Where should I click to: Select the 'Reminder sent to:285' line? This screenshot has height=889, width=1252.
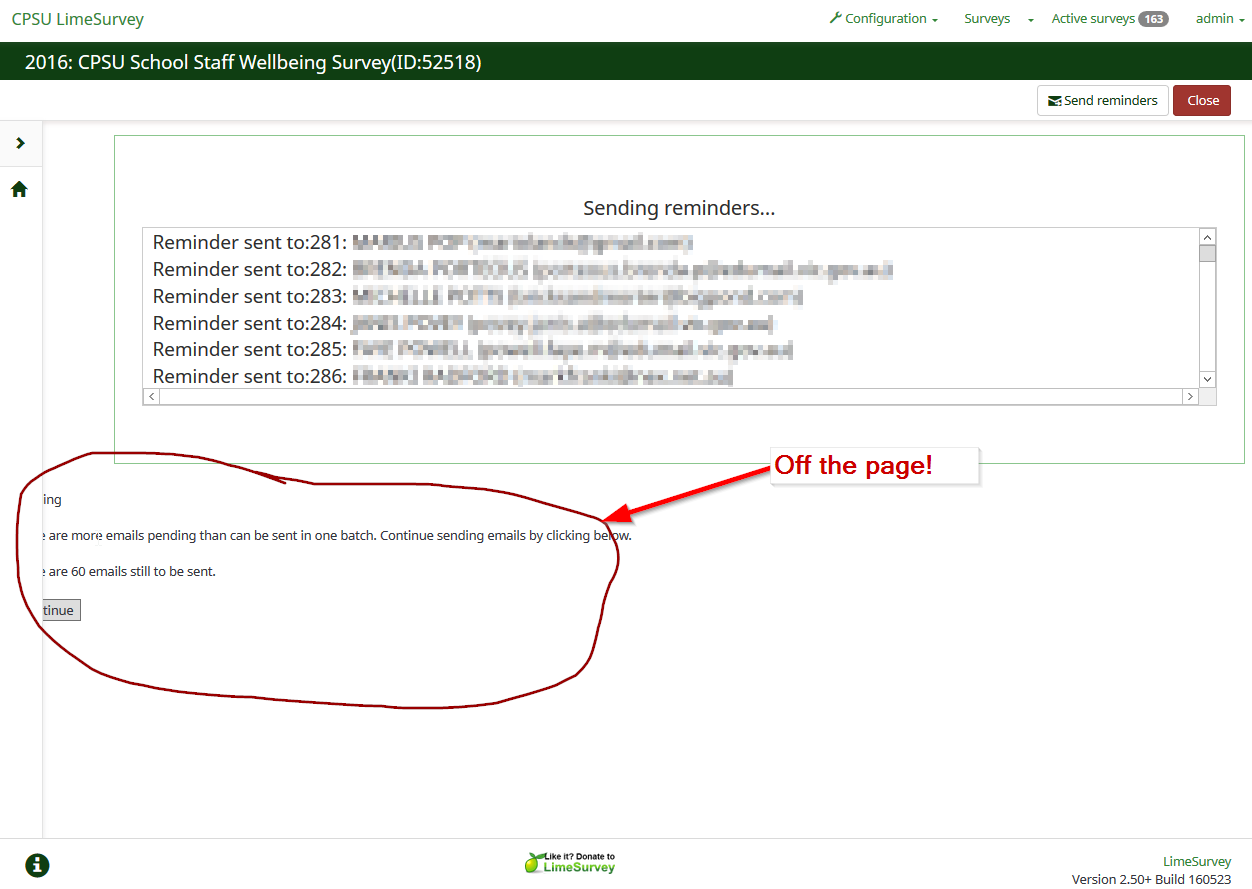point(472,350)
